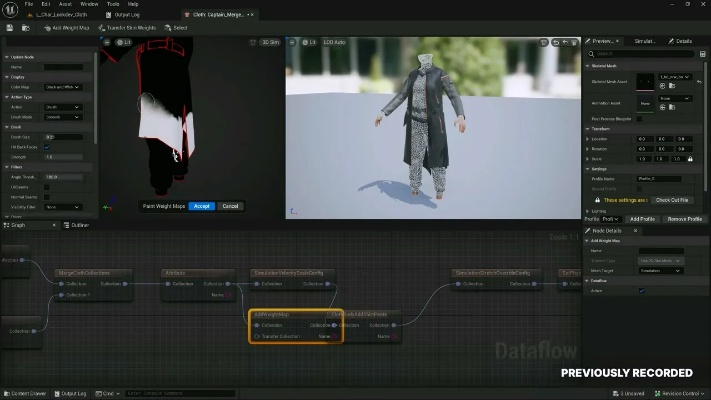The height and width of the screenshot is (400, 711).
Task: Enable the Post Process Blueprint checkbox
Action: coord(641,118)
